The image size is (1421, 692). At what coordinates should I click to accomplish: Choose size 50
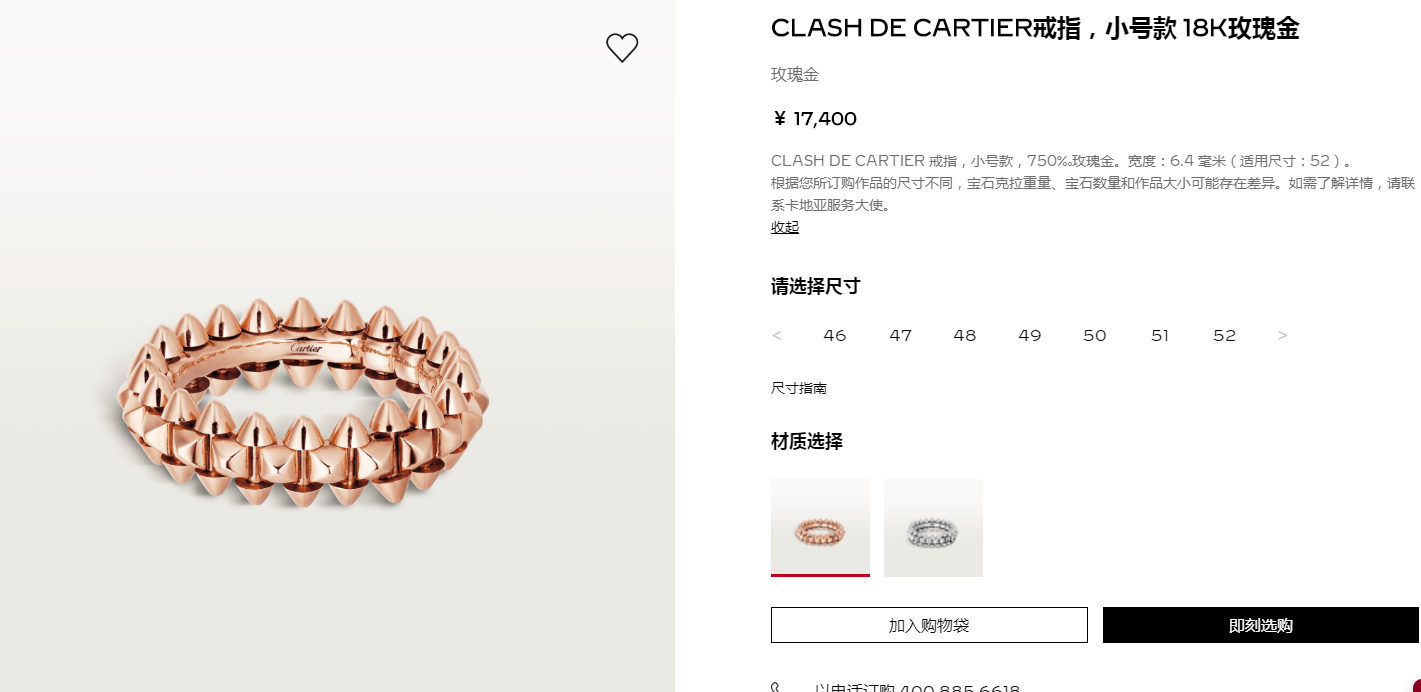(x=1095, y=336)
